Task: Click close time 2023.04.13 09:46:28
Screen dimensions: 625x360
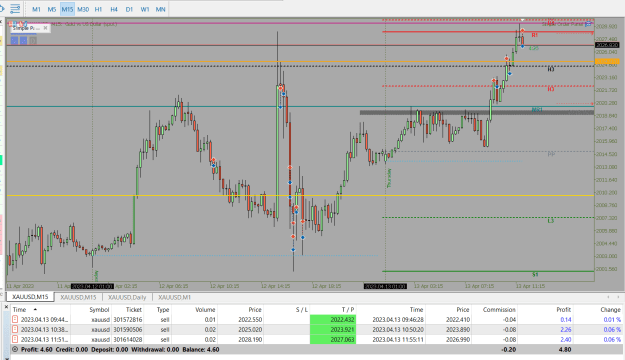Action: tap(398, 320)
